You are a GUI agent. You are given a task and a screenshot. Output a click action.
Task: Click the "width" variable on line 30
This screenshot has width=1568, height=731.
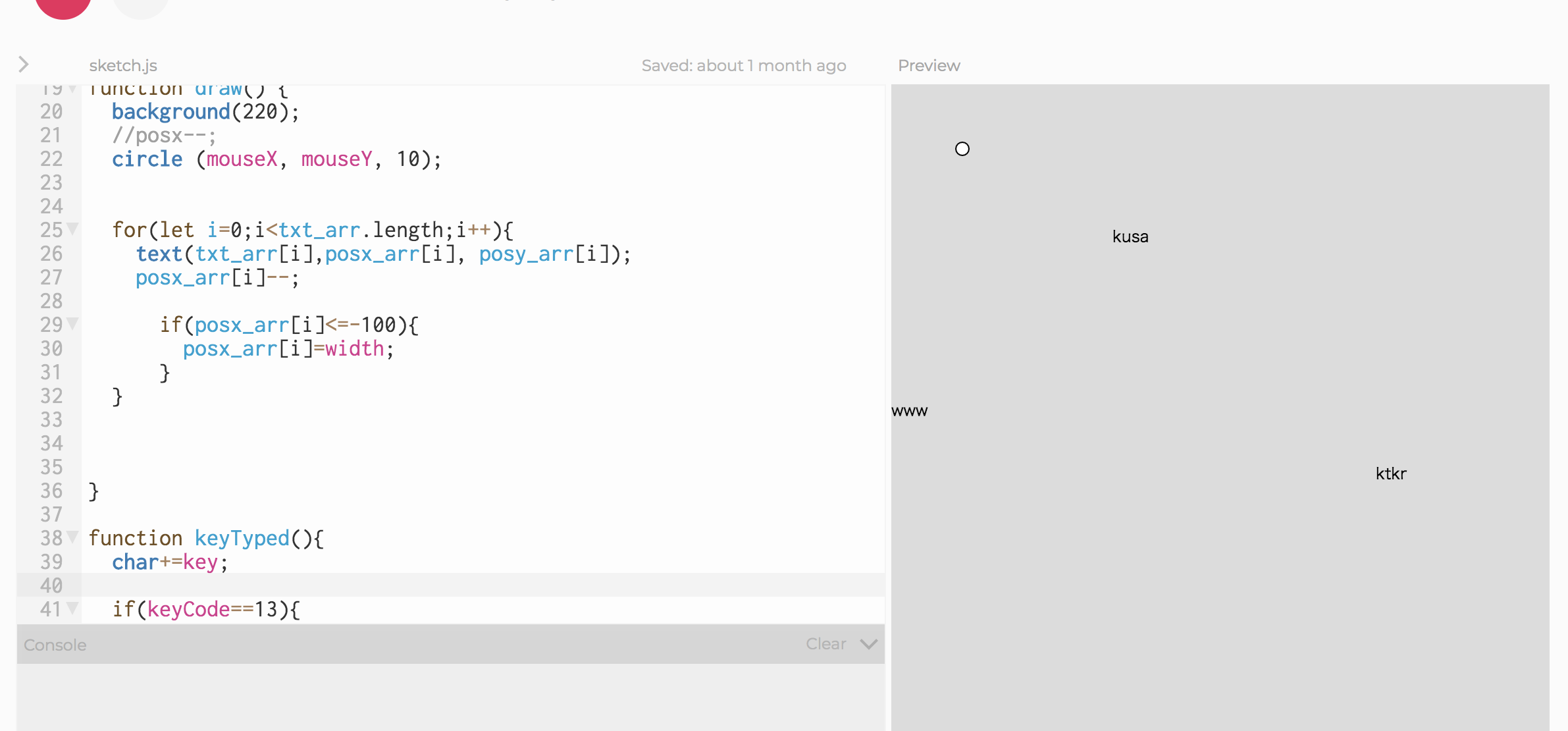coord(355,348)
